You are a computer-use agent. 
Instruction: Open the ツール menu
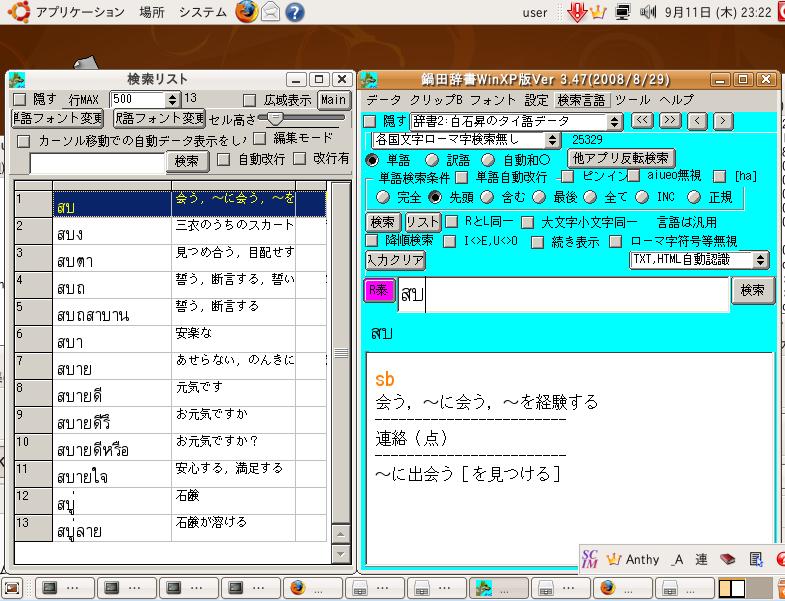632,100
